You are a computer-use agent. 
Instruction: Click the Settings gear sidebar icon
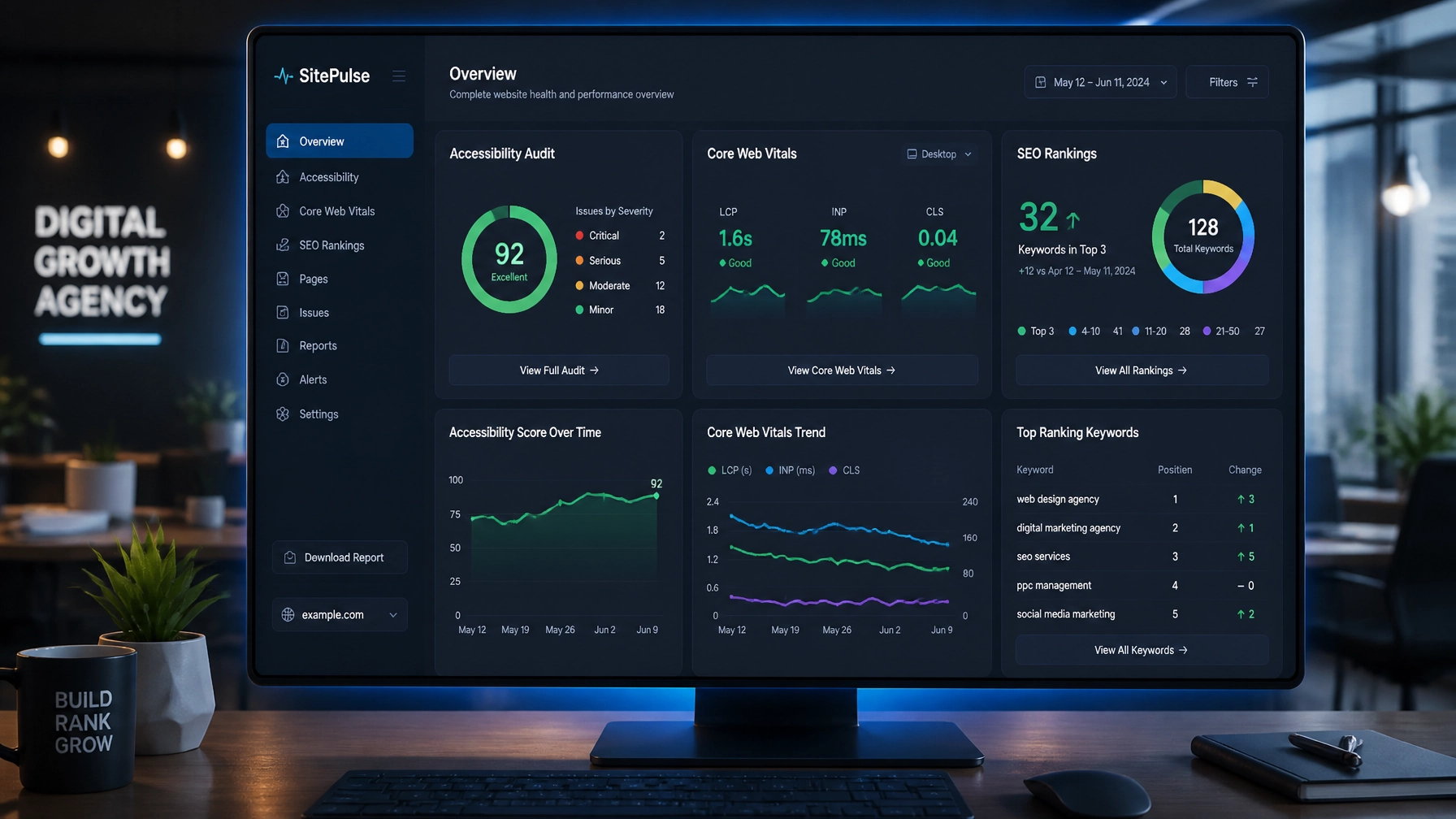coord(283,414)
